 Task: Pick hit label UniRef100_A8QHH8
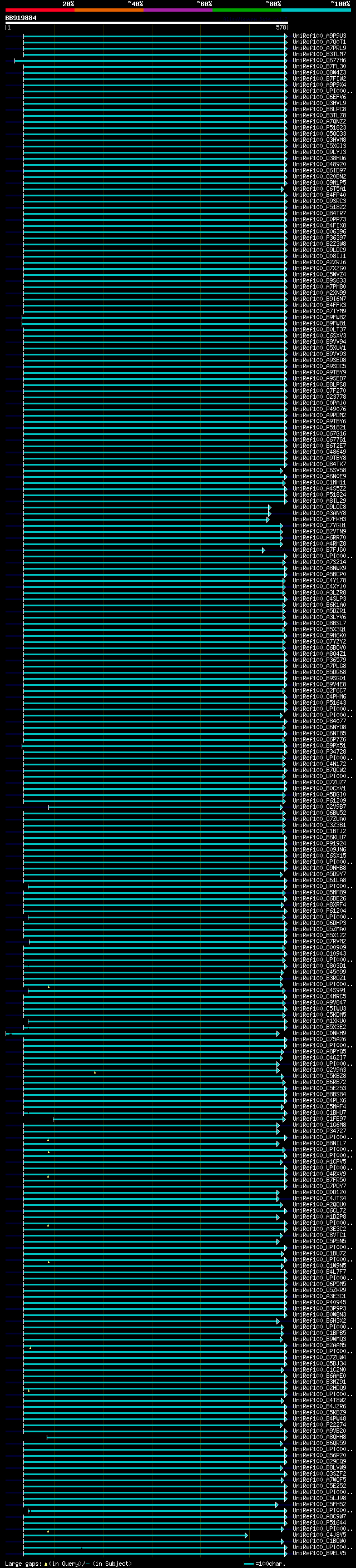pos(319,1437)
